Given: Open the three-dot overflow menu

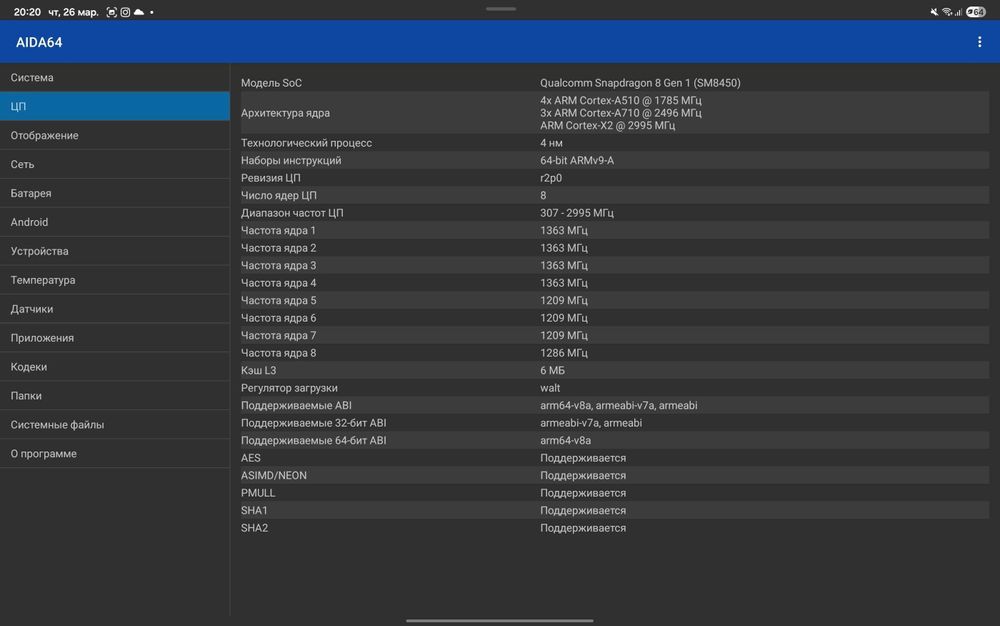Looking at the screenshot, I should 980,42.
